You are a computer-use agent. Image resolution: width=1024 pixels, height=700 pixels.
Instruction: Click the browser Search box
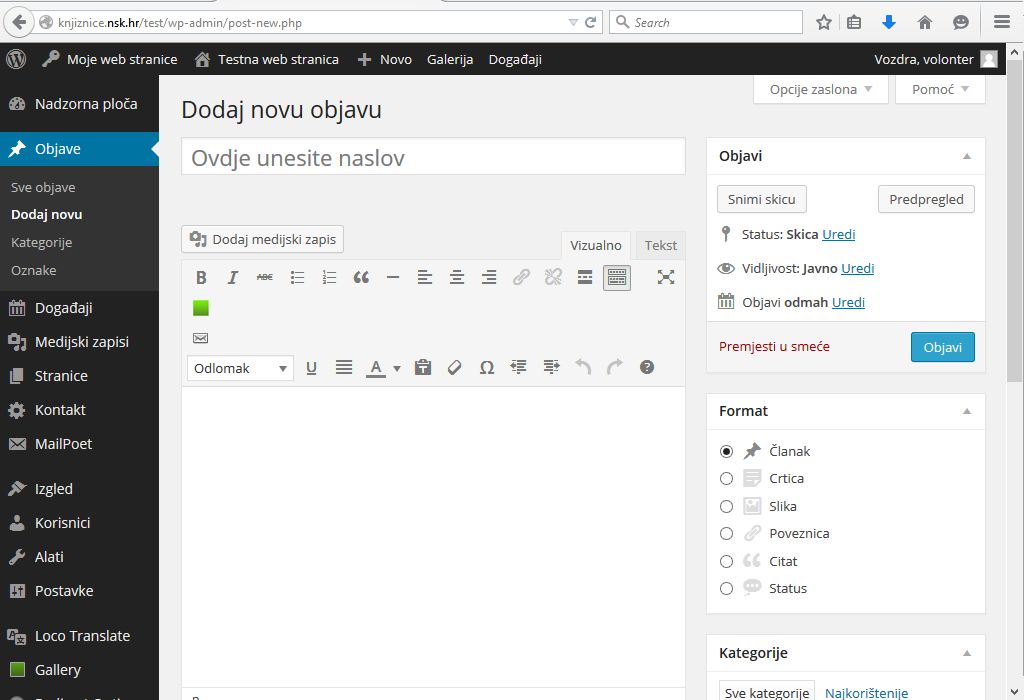pos(706,23)
